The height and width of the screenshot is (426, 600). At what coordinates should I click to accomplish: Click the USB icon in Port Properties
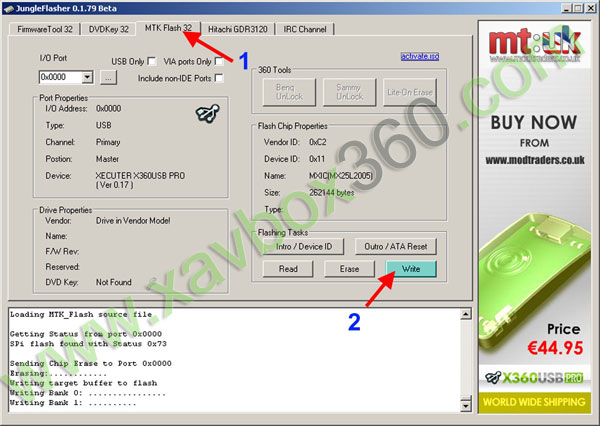208,113
